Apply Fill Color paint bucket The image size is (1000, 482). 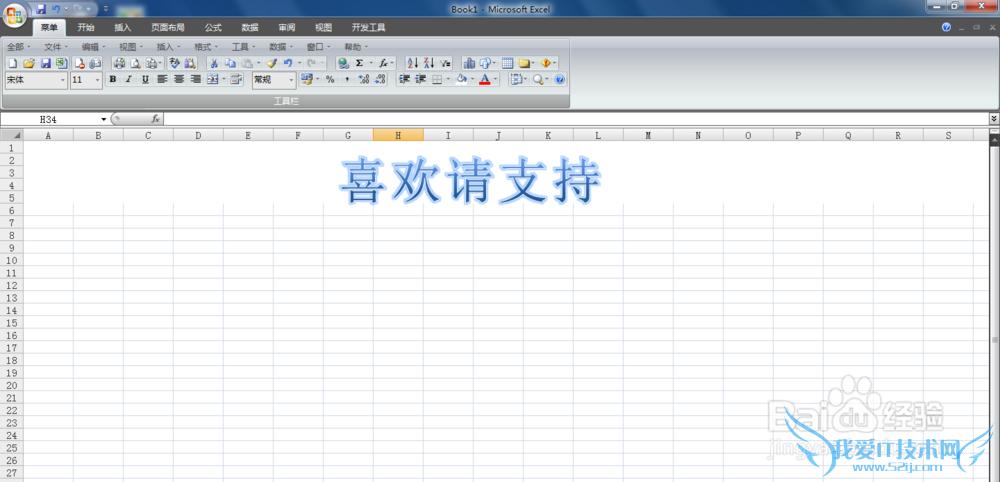pyautogui.click(x=462, y=80)
